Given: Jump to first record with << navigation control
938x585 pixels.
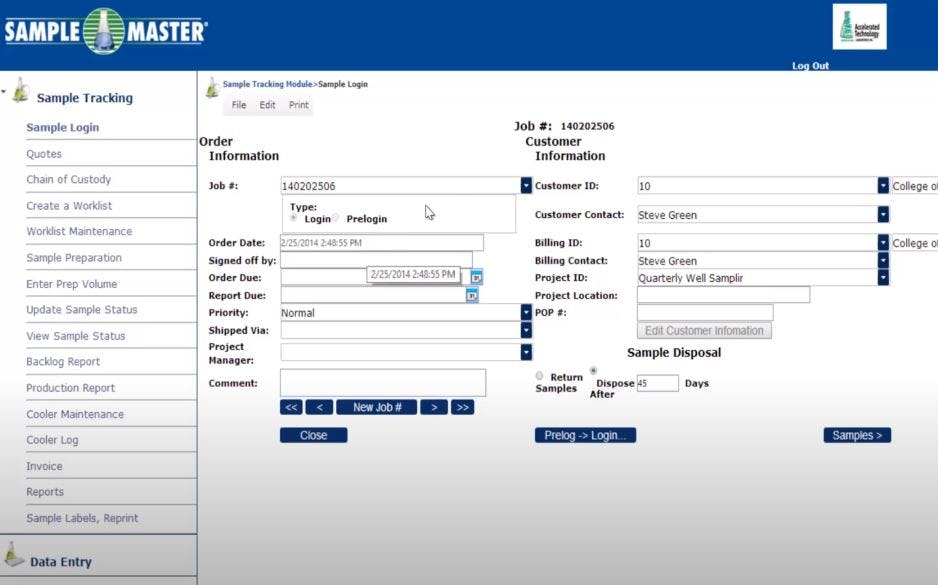Looking at the screenshot, I should [292, 406].
